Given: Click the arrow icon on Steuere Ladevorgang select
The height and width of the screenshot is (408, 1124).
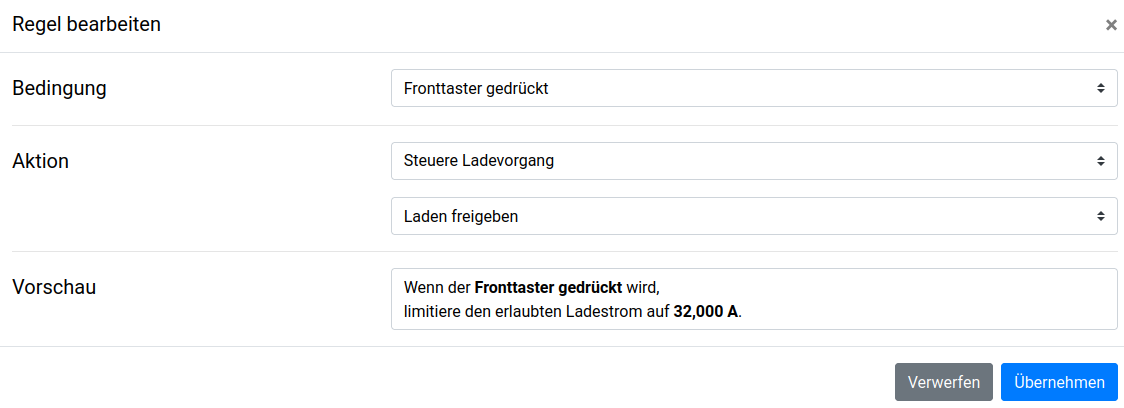Looking at the screenshot, I should [x=1100, y=161].
